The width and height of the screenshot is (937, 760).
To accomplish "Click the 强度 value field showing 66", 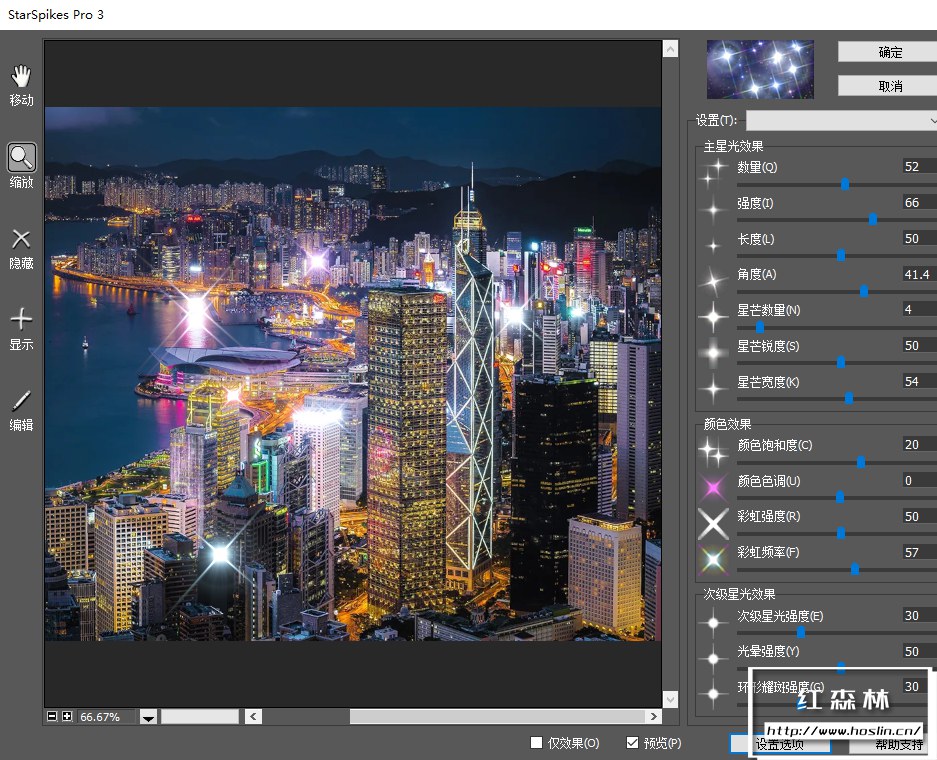I will (x=919, y=203).
